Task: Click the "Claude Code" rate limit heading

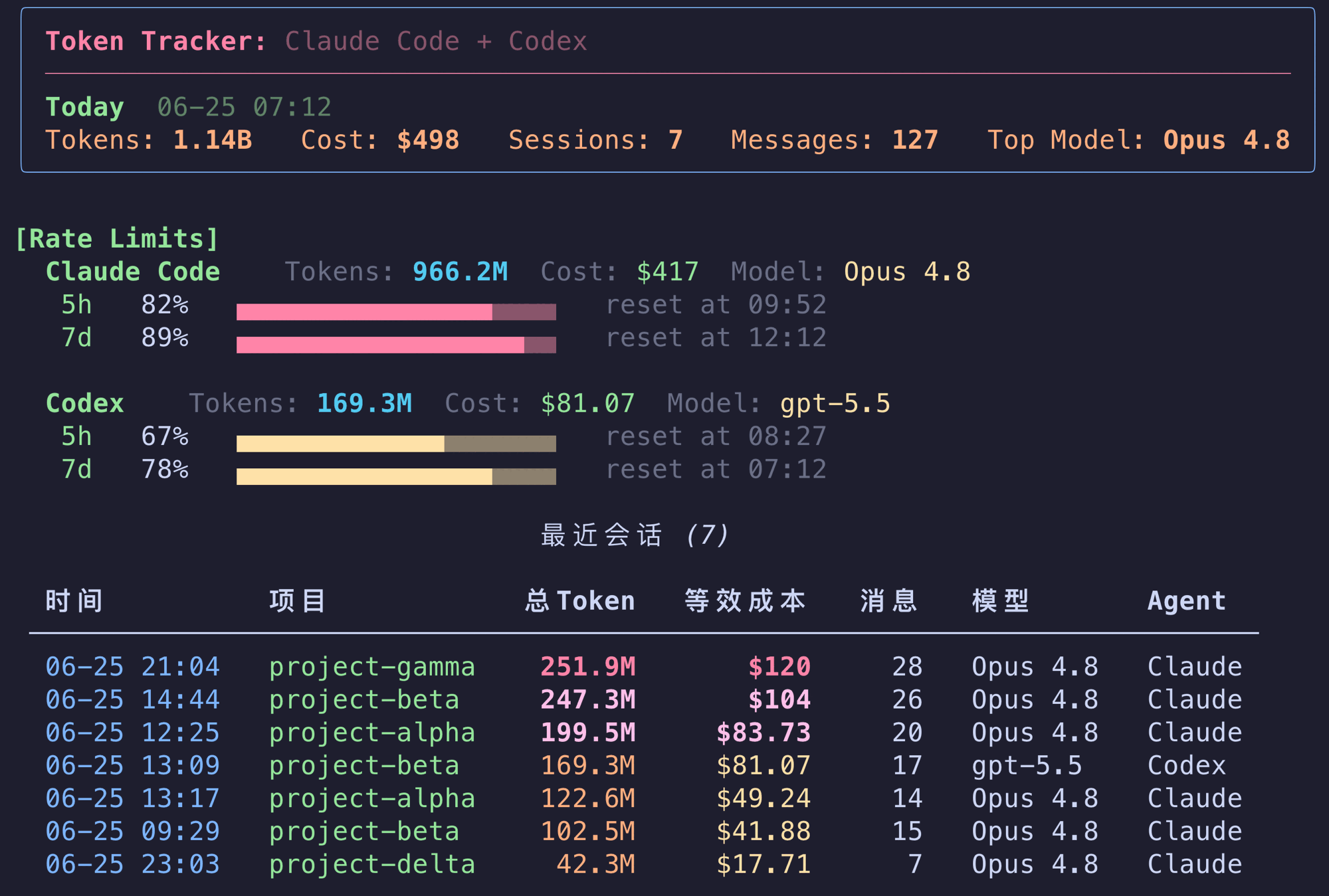Action: (133, 272)
